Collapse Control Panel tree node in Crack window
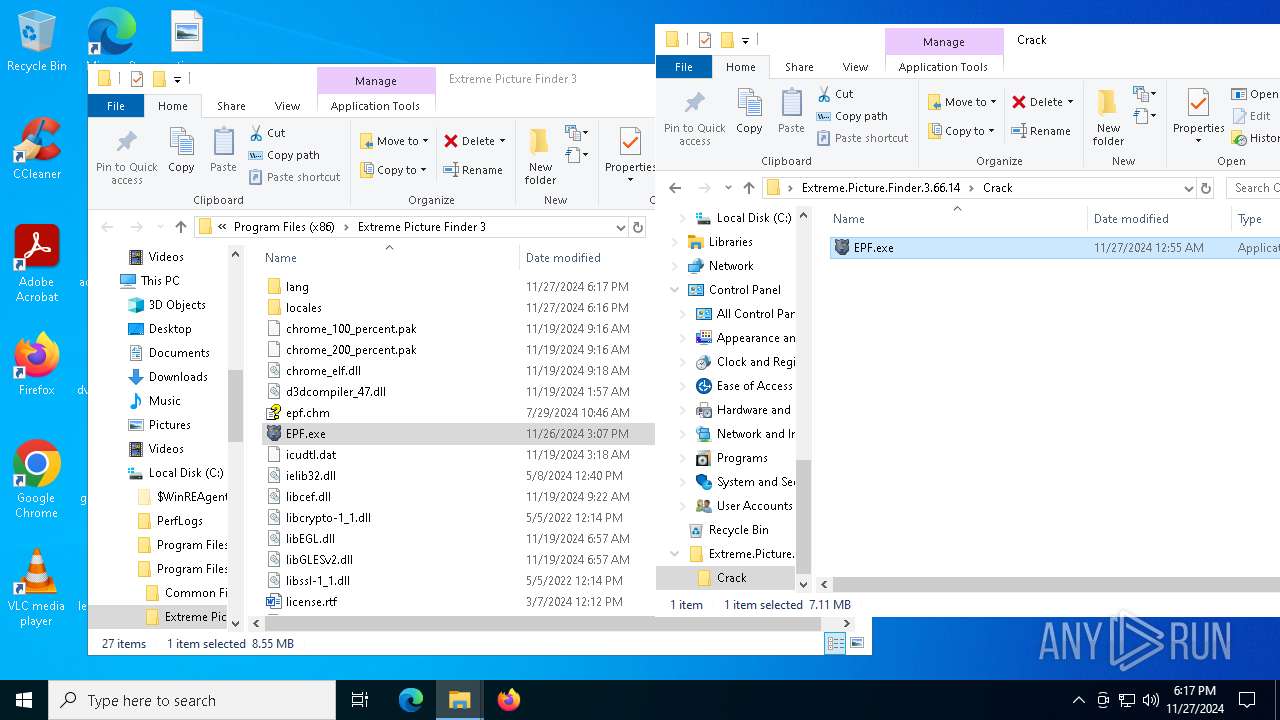Image resolution: width=1280 pixels, height=720 pixels. tap(675, 290)
